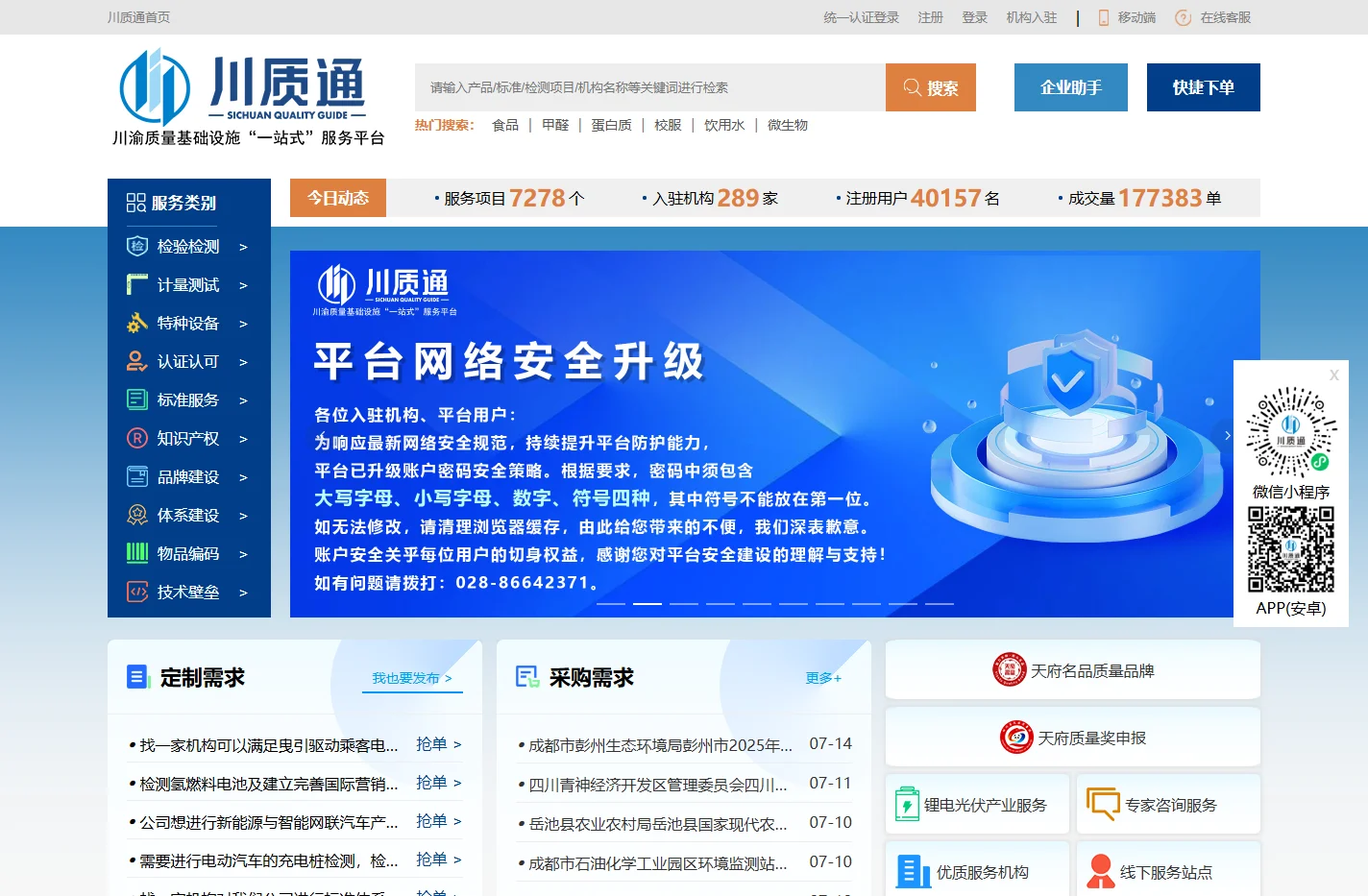The height and width of the screenshot is (896, 1368).
Task: Click the 定制需求 list icon
Action: click(x=138, y=677)
